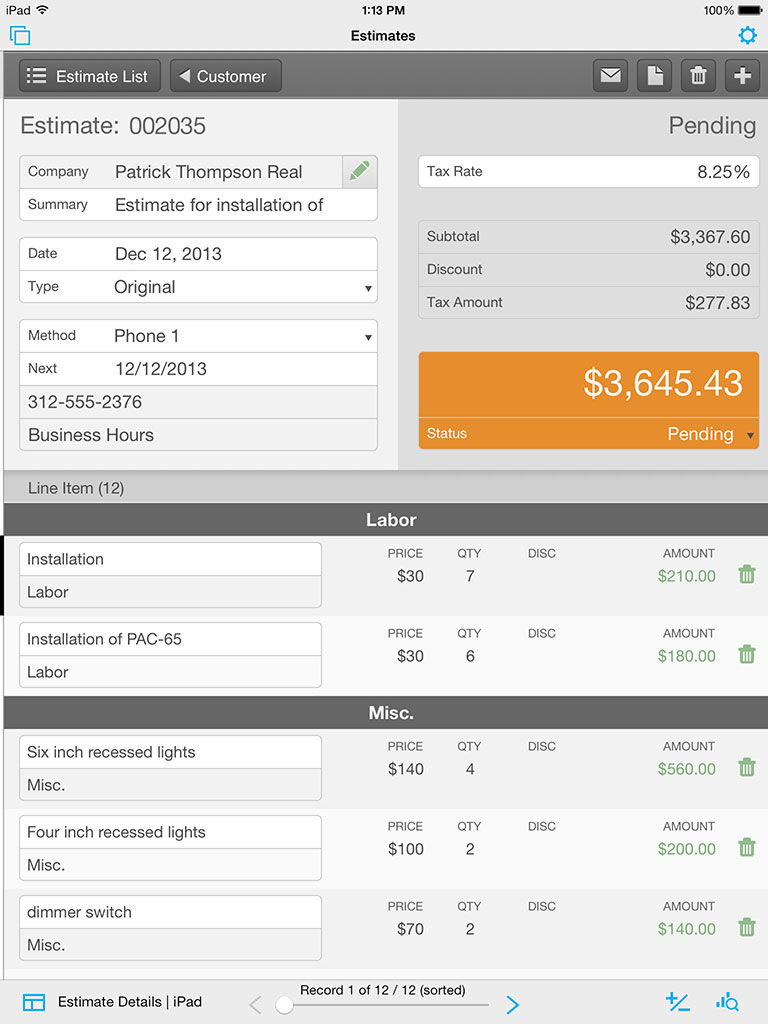Open the Estimate List
This screenshot has height=1024, width=768.
[x=89, y=76]
